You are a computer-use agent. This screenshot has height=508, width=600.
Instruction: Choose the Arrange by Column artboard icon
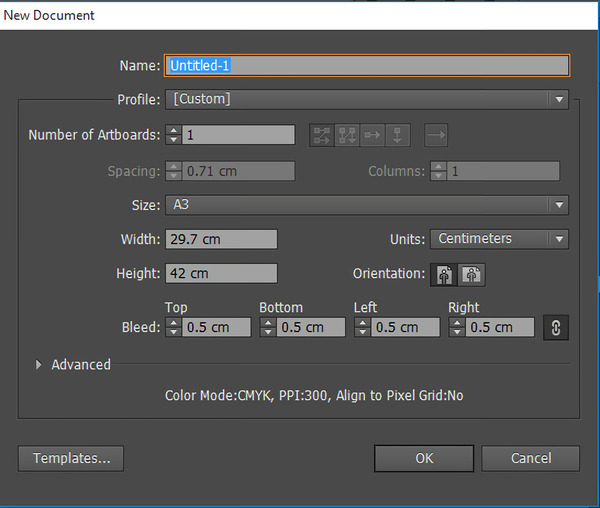click(398, 135)
